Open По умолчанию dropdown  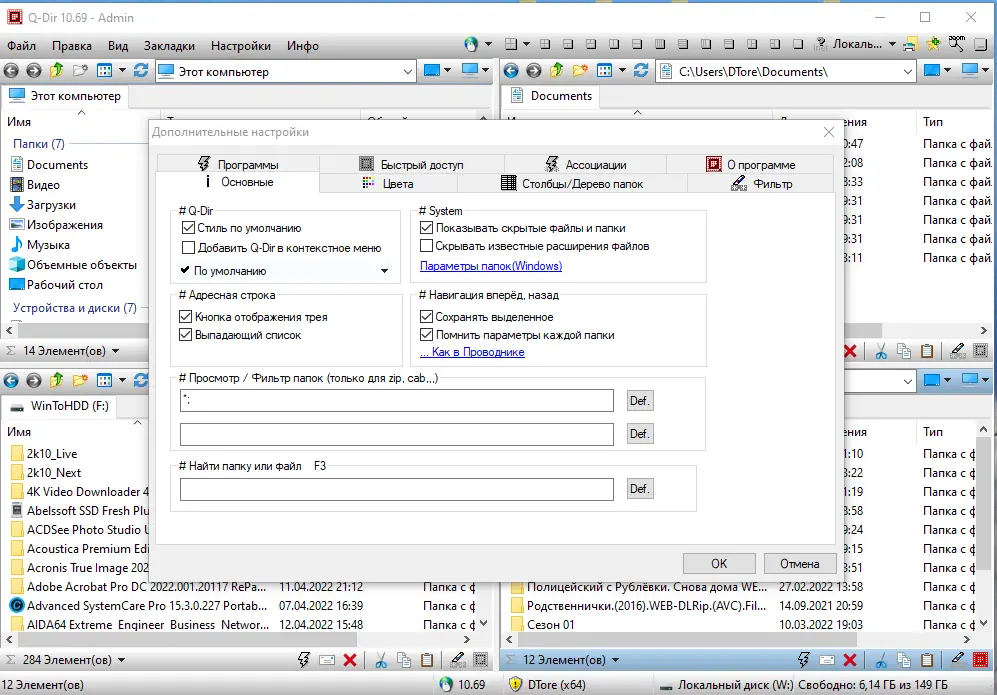click(384, 271)
